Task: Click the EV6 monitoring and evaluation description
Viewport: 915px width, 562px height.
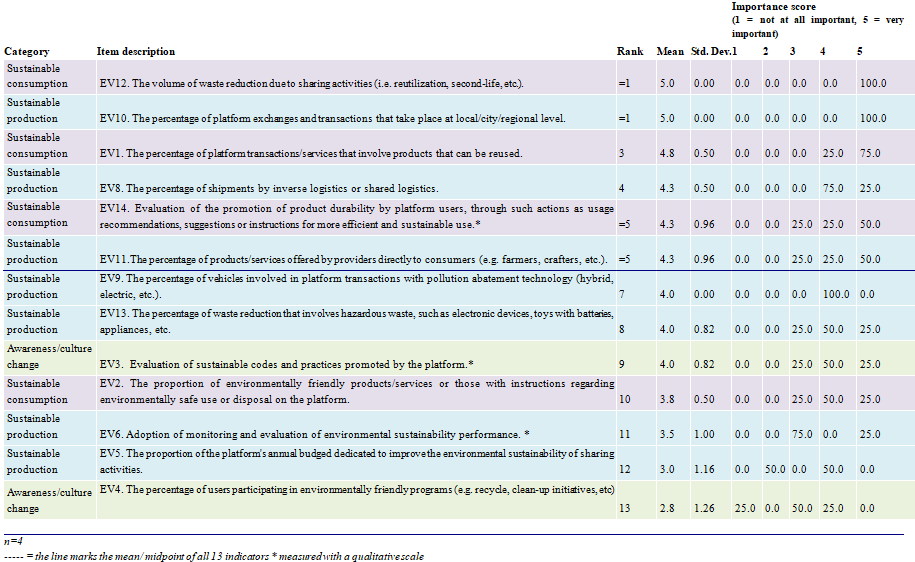Action: tap(308, 435)
